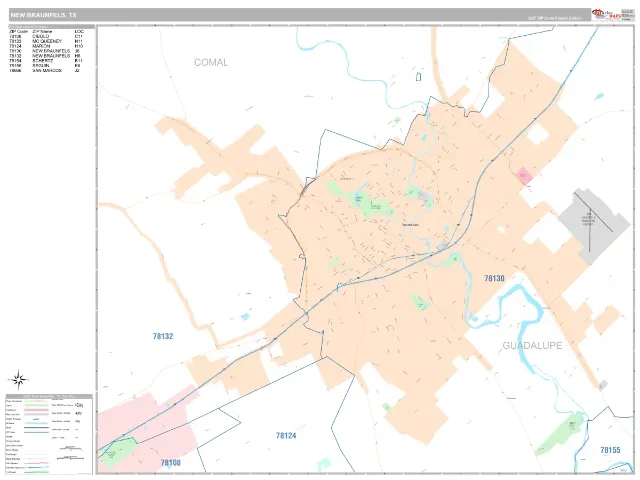Click the 78130 ZIP label on the map

[494, 278]
